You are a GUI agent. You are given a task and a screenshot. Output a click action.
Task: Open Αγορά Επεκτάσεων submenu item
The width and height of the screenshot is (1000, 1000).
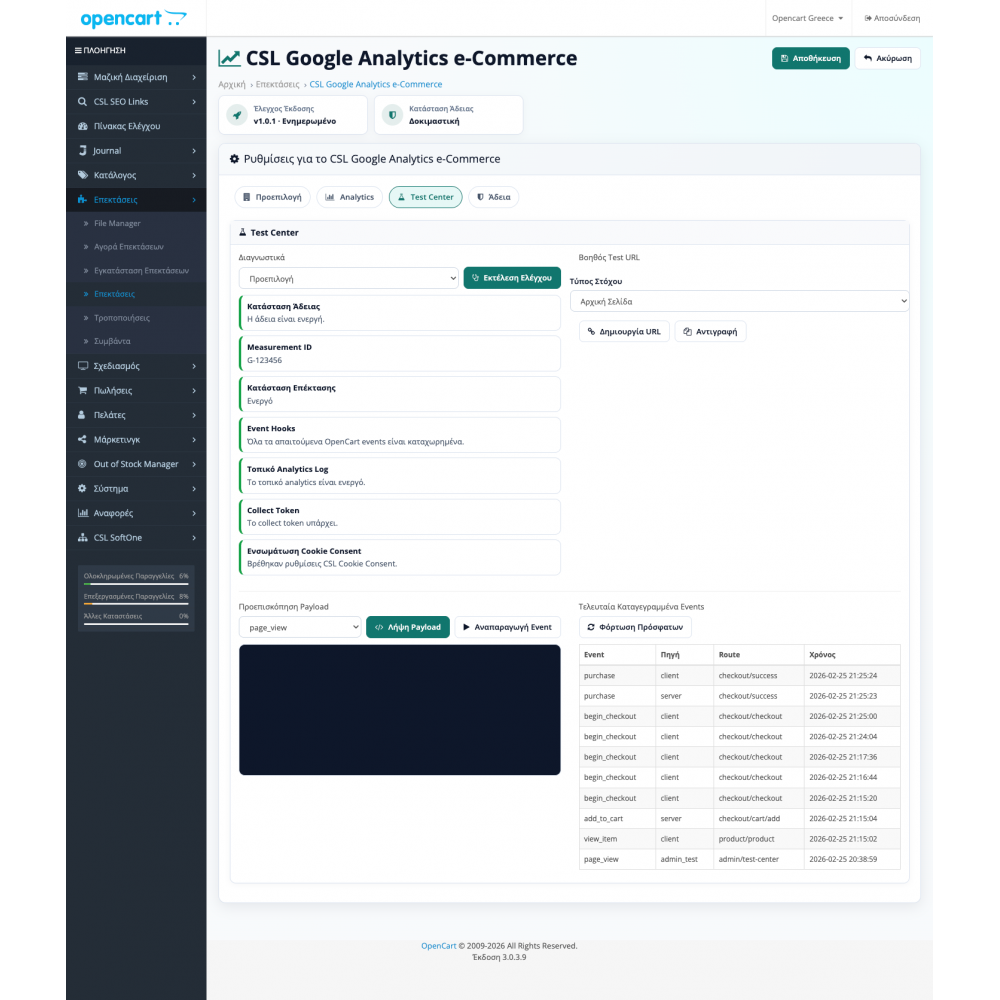point(129,247)
